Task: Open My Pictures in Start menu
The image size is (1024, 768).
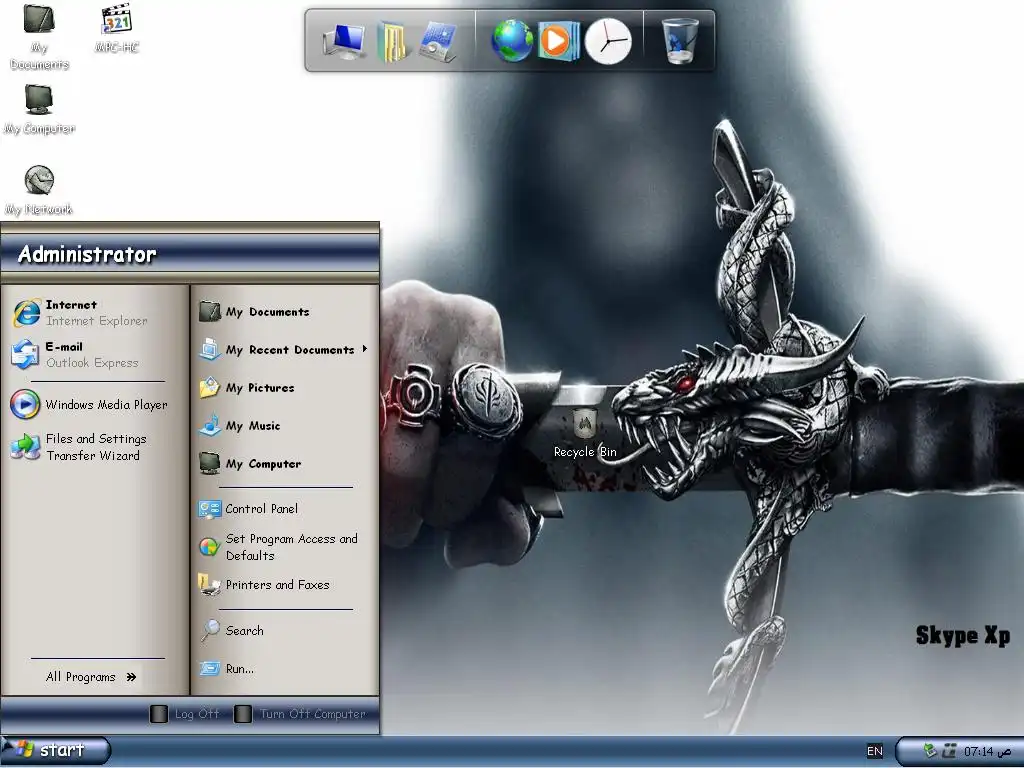Action: tap(285, 387)
